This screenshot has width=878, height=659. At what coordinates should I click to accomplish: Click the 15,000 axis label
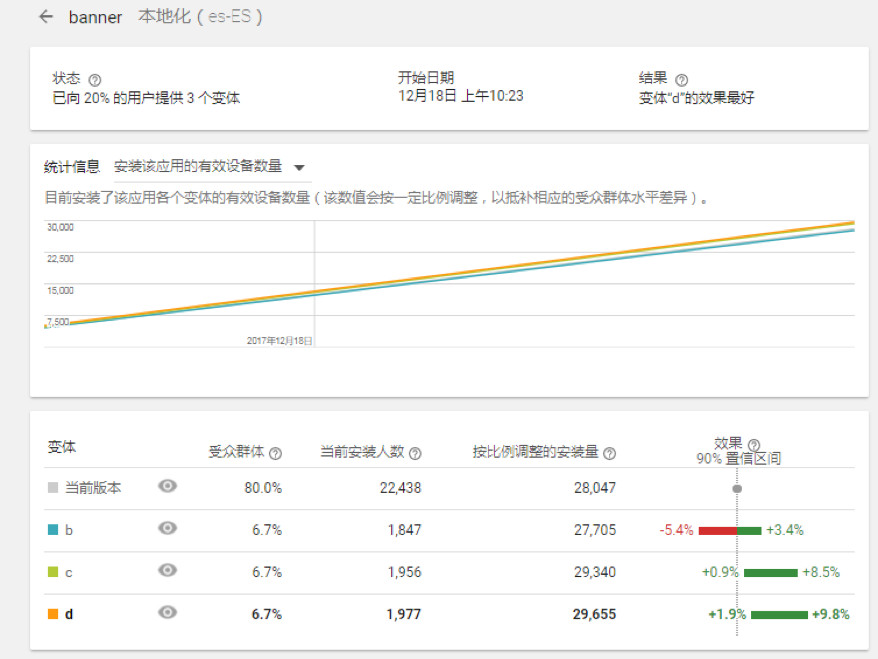[x=60, y=291]
